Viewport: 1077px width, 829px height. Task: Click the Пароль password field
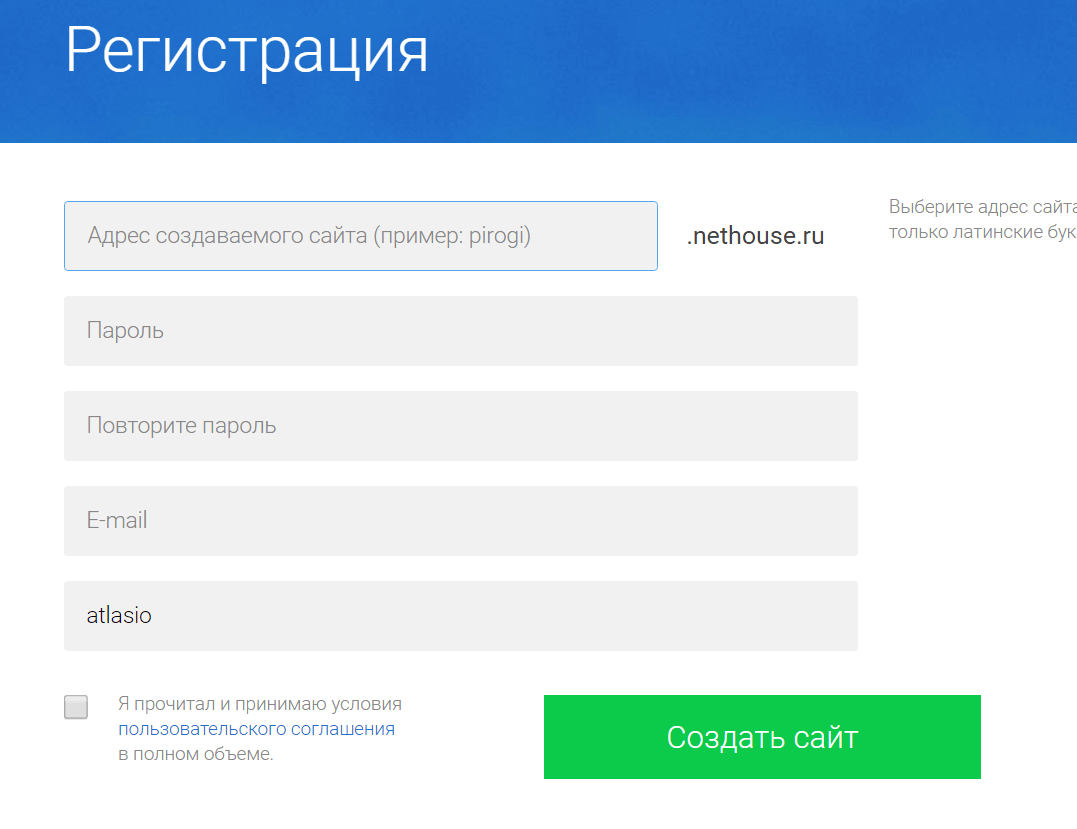[460, 331]
